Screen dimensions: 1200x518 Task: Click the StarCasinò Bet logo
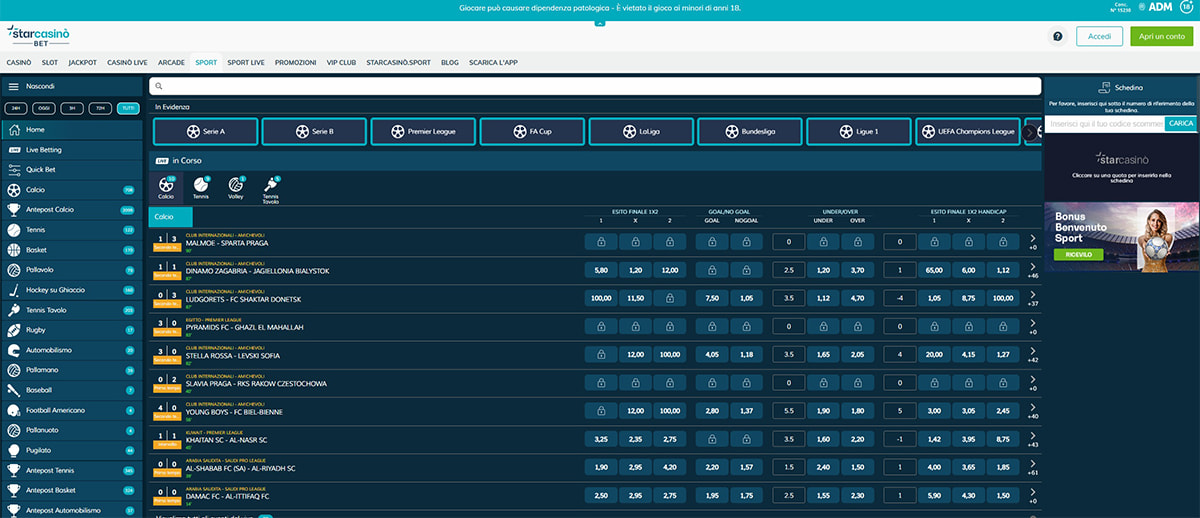pos(38,36)
